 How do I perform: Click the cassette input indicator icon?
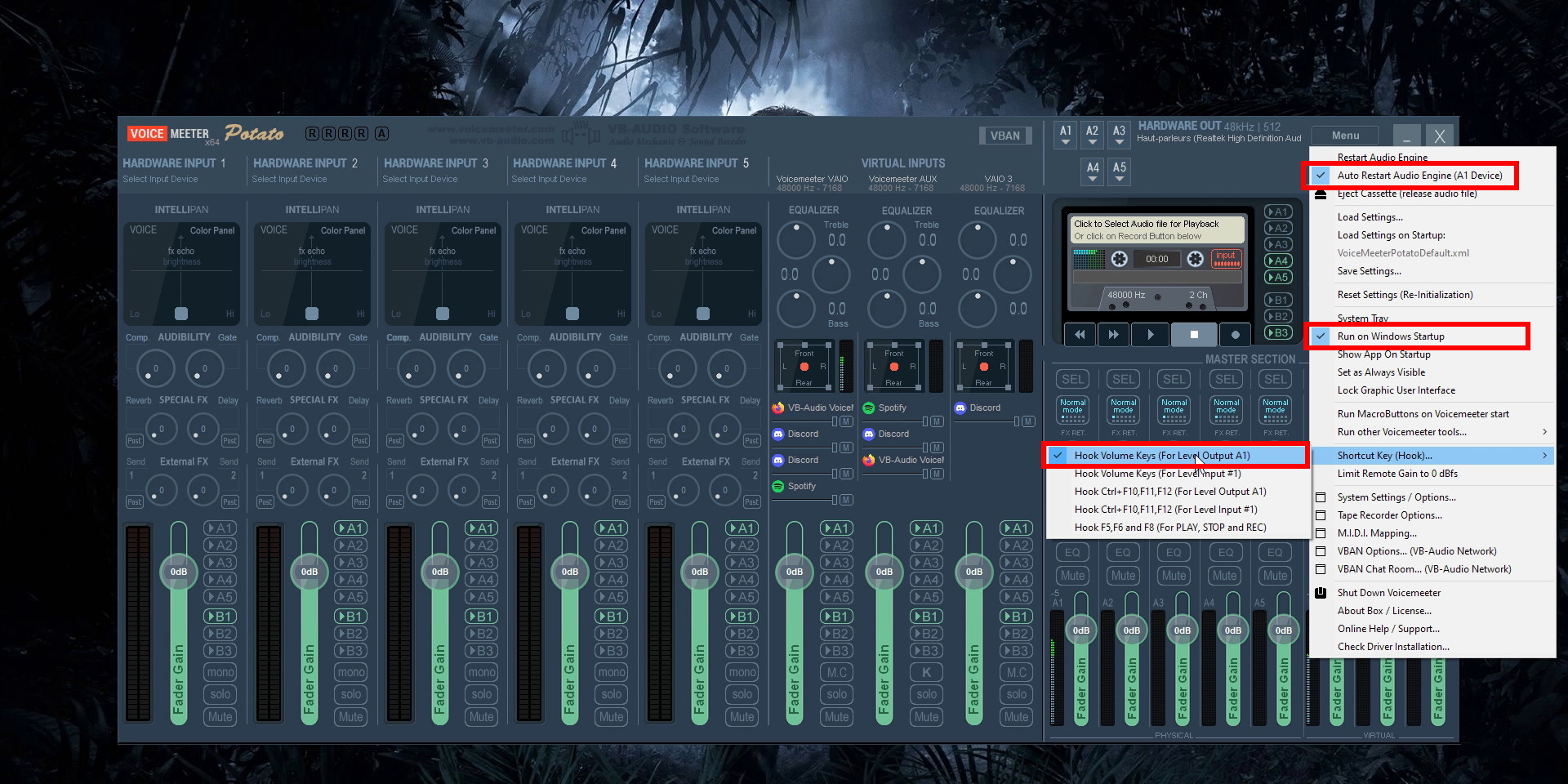point(1226,259)
